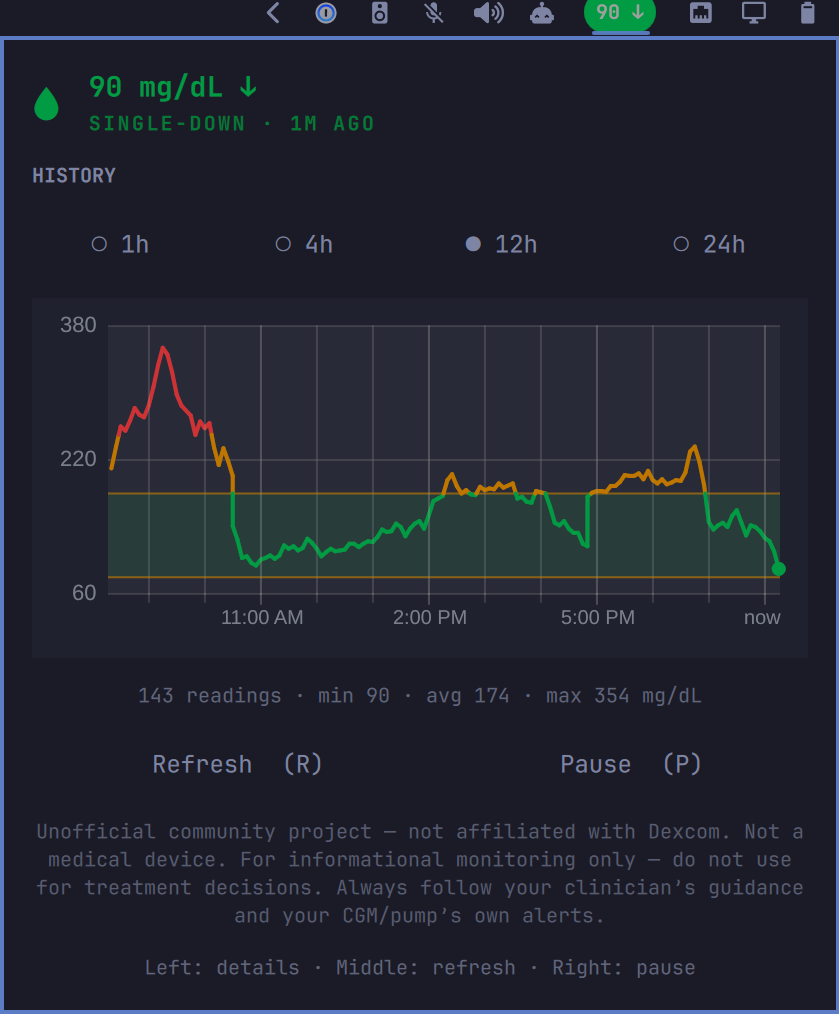Open the 1Password tray icon

(326, 13)
